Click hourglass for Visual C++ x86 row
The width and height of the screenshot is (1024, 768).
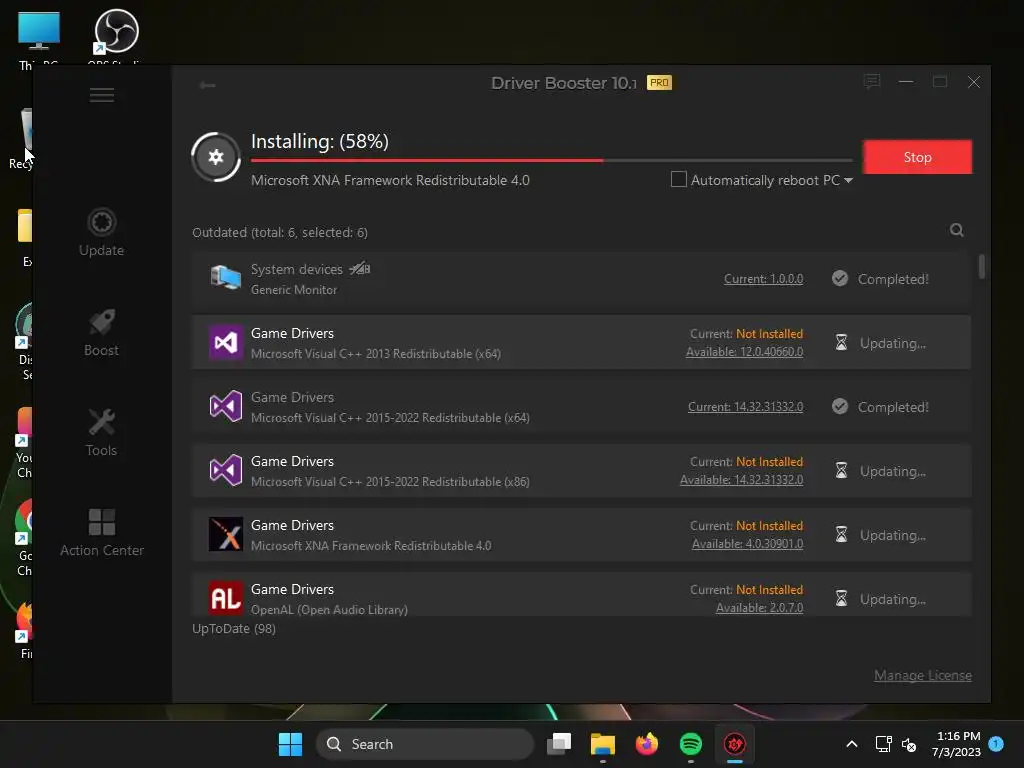841,470
